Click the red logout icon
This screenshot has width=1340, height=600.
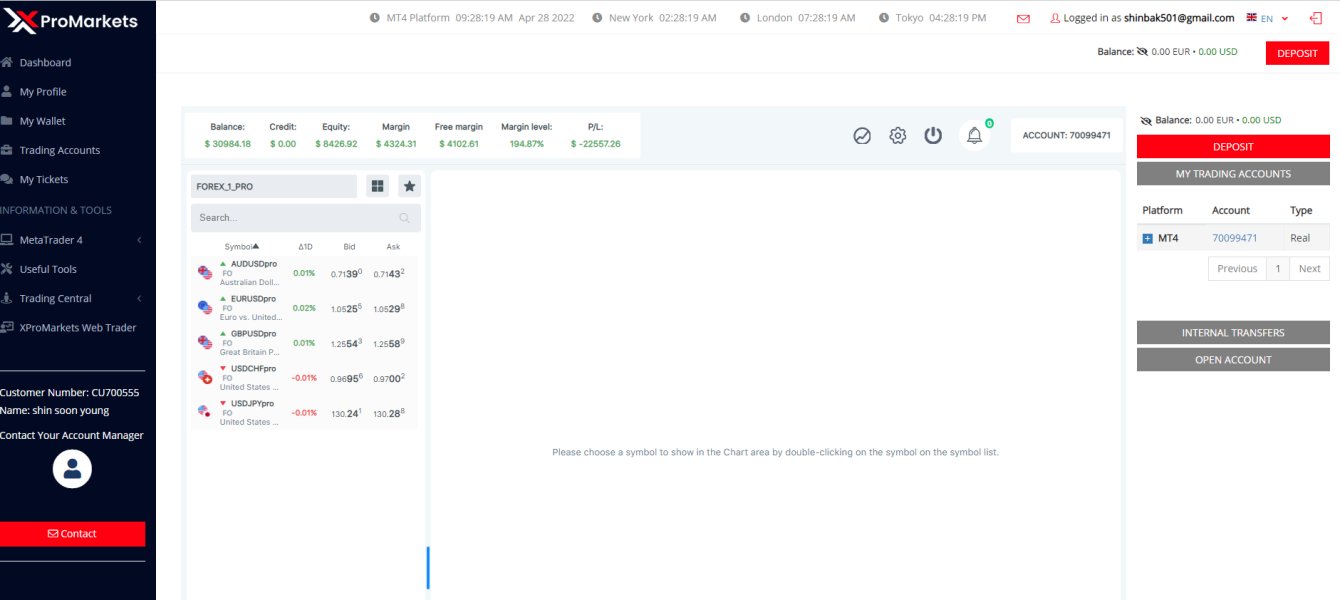pyautogui.click(x=1315, y=18)
